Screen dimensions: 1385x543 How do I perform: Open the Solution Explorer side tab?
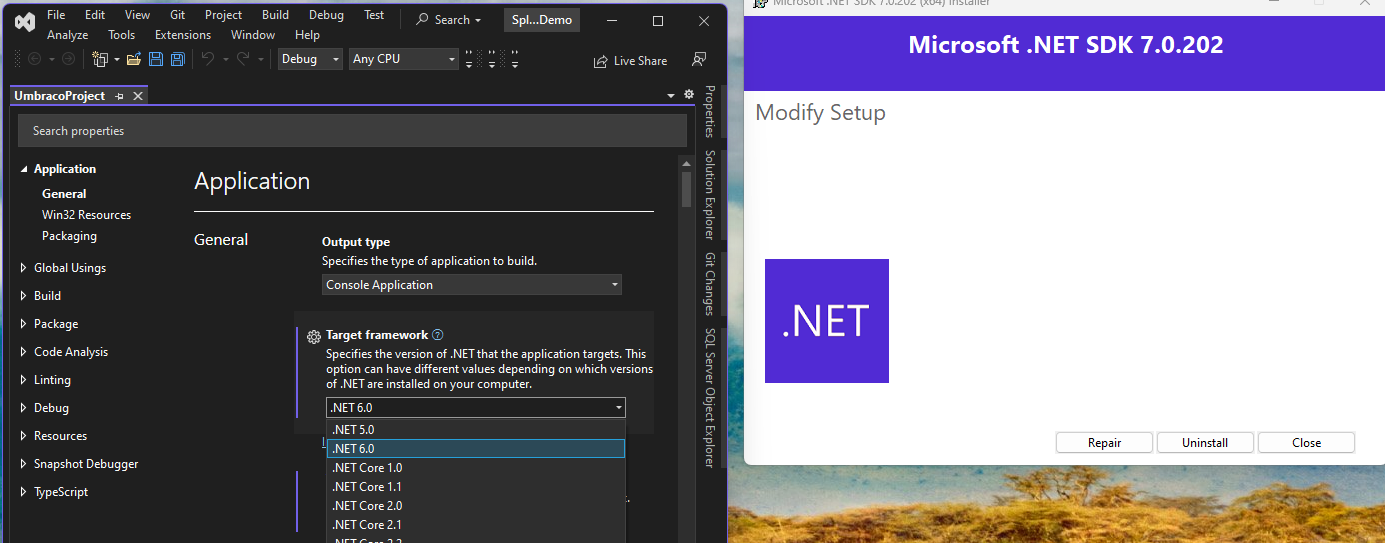[710, 195]
